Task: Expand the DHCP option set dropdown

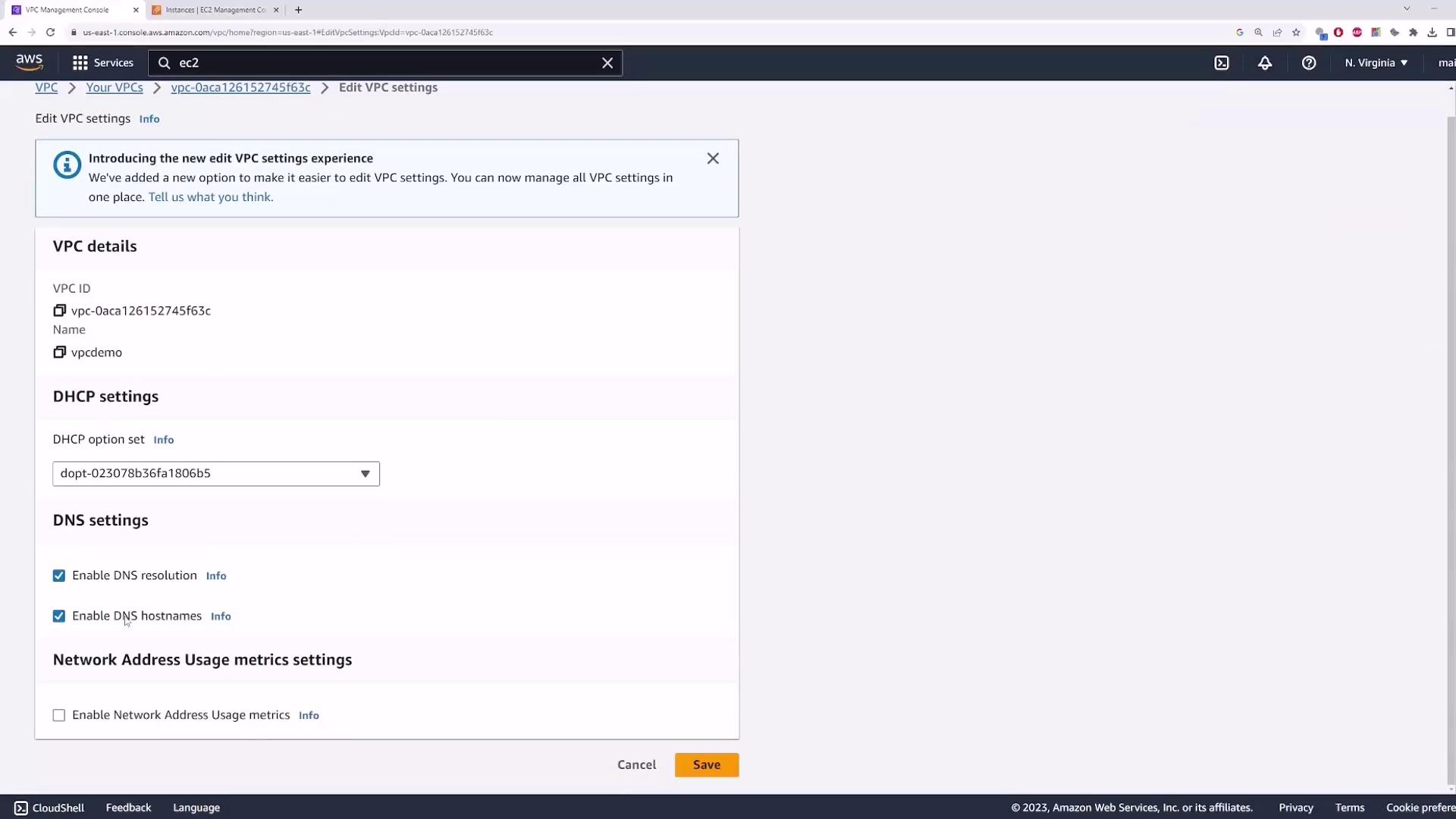Action: (216, 473)
